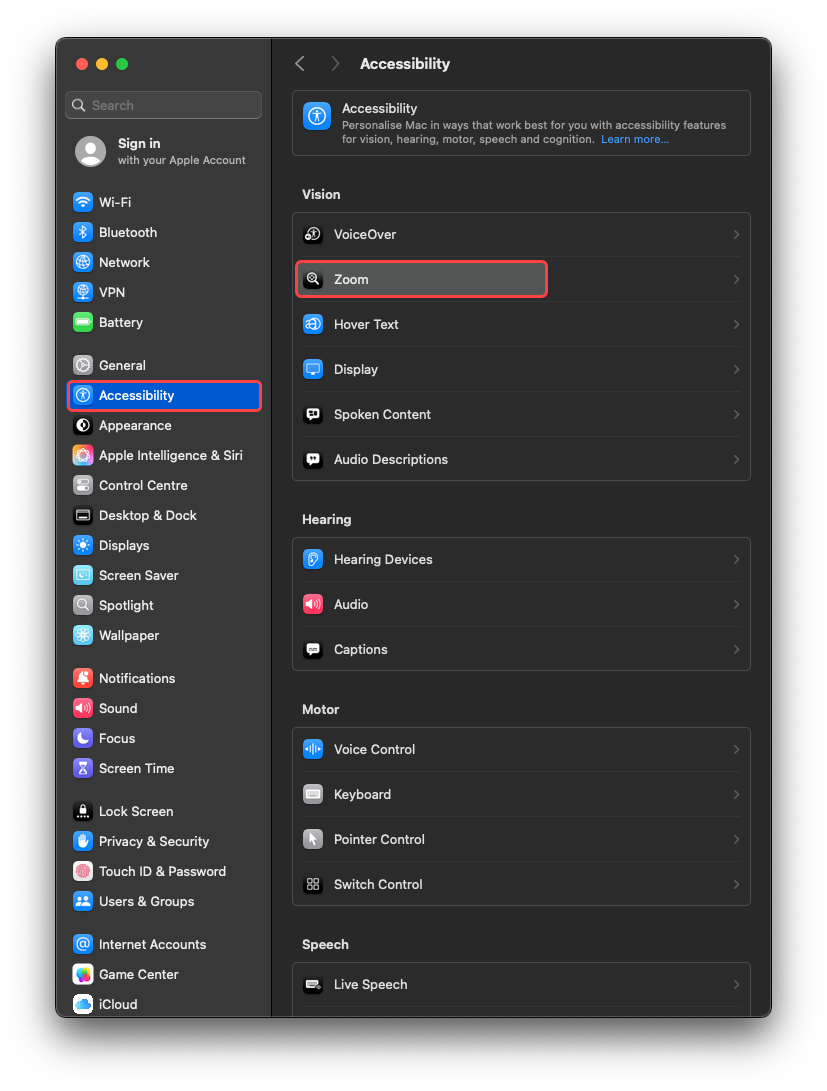Click the account avatar picture
The image size is (827, 1091).
tap(90, 151)
